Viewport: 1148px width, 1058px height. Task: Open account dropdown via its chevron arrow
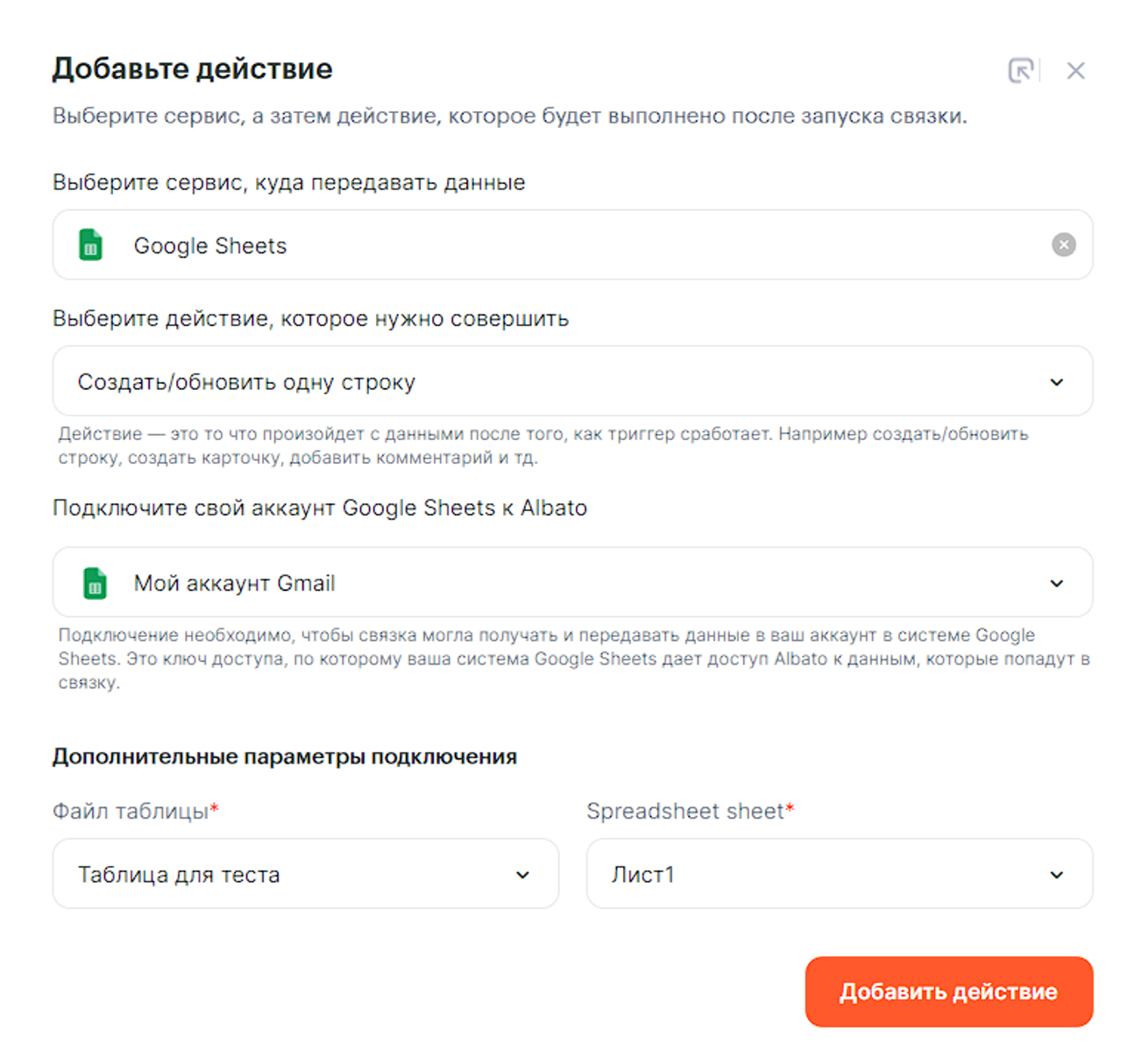click(x=1056, y=584)
